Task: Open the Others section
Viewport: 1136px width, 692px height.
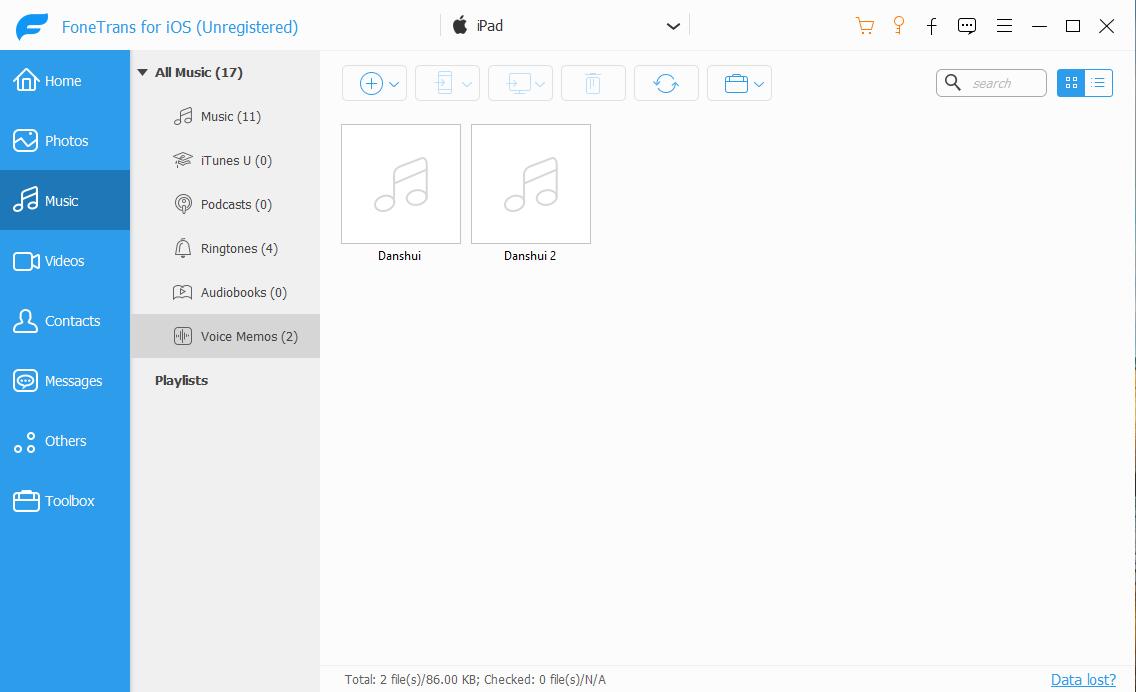Action: click(64, 441)
